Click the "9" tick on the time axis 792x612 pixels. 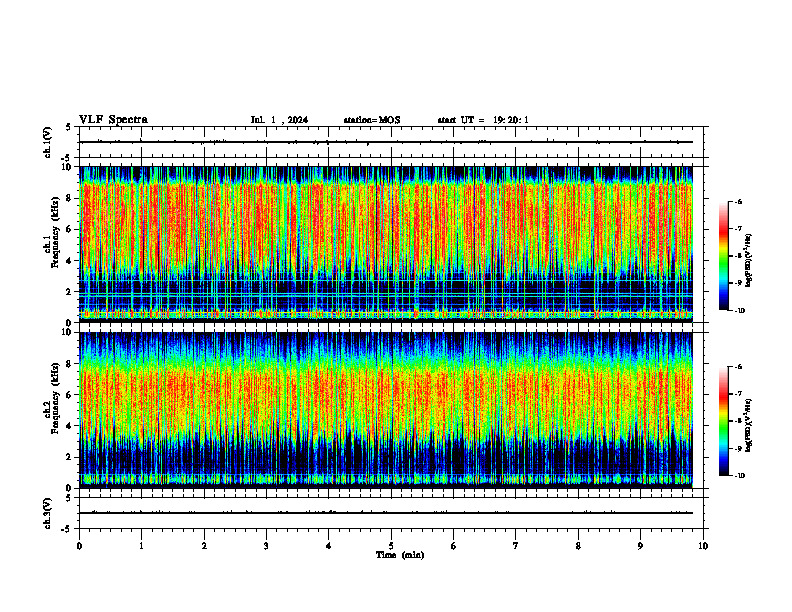coord(640,546)
